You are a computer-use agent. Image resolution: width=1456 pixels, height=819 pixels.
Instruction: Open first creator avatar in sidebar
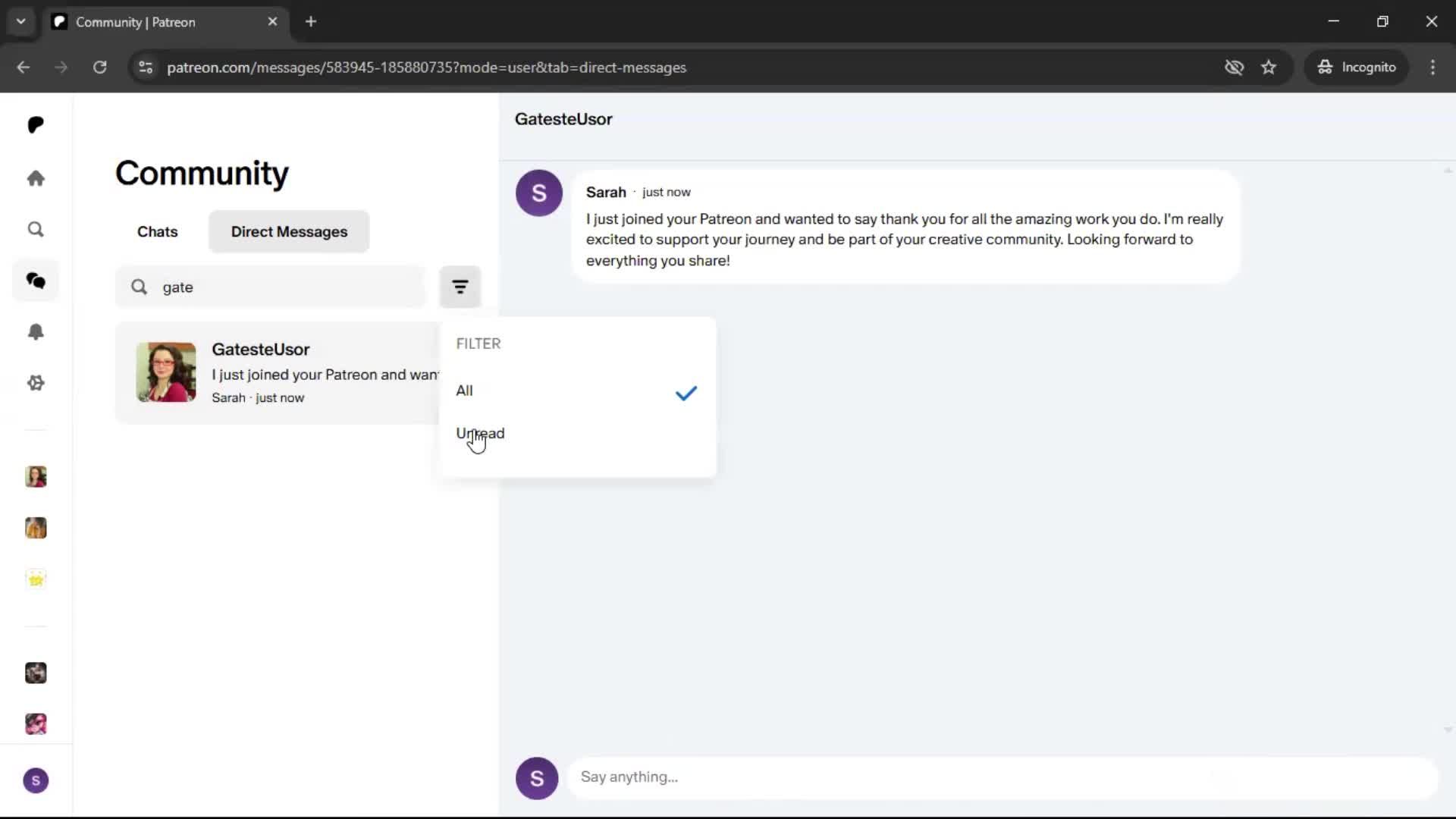coord(36,476)
